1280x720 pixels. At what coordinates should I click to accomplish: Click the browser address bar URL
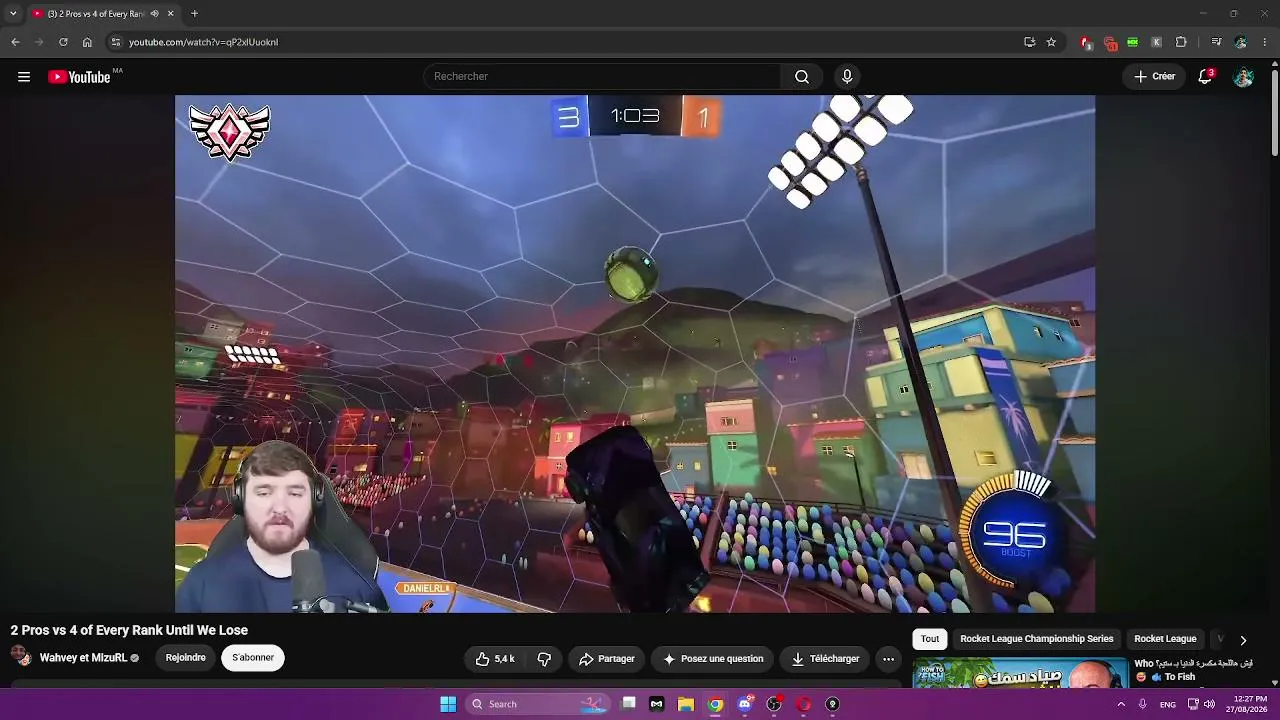[x=203, y=42]
